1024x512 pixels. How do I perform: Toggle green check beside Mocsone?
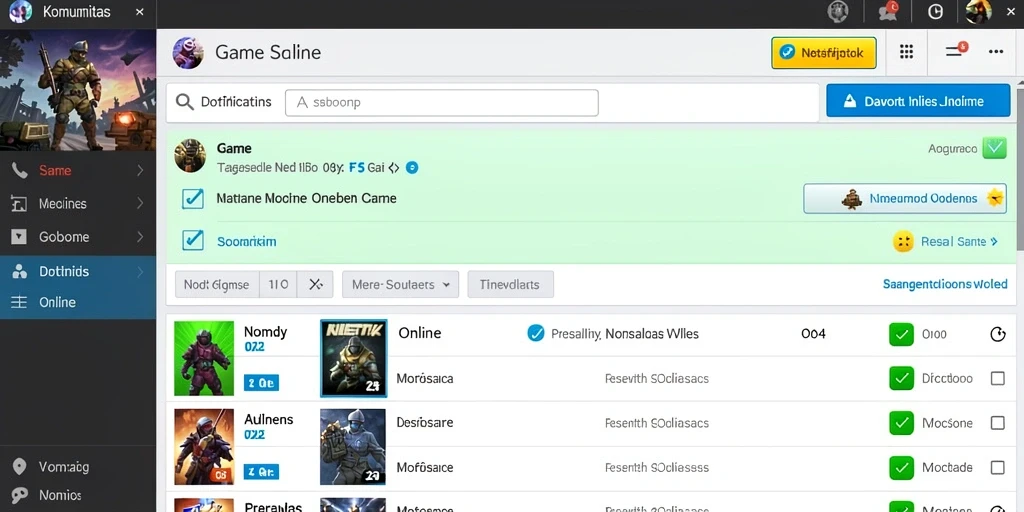[x=901, y=423]
